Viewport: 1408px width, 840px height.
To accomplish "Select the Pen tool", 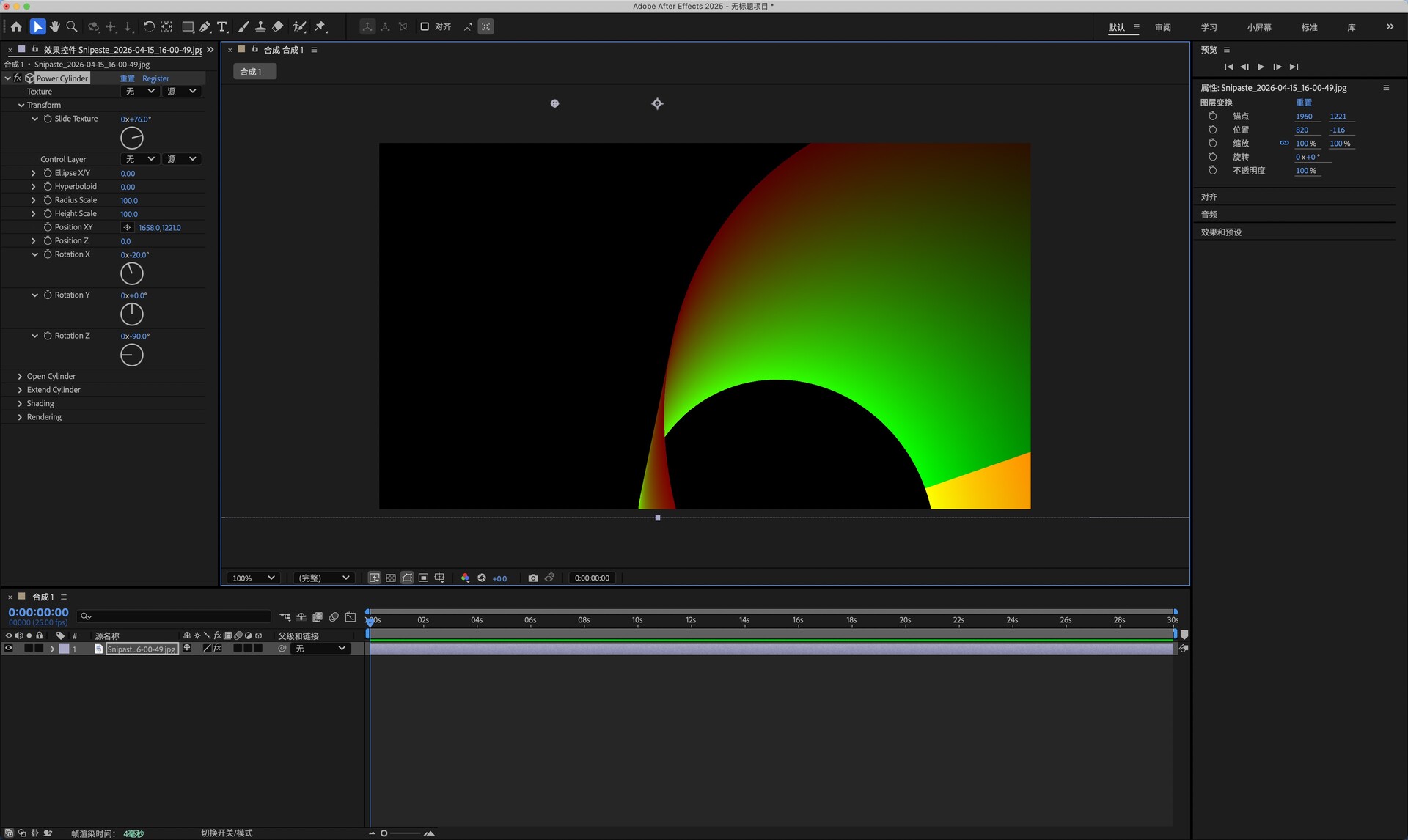I will click(205, 26).
